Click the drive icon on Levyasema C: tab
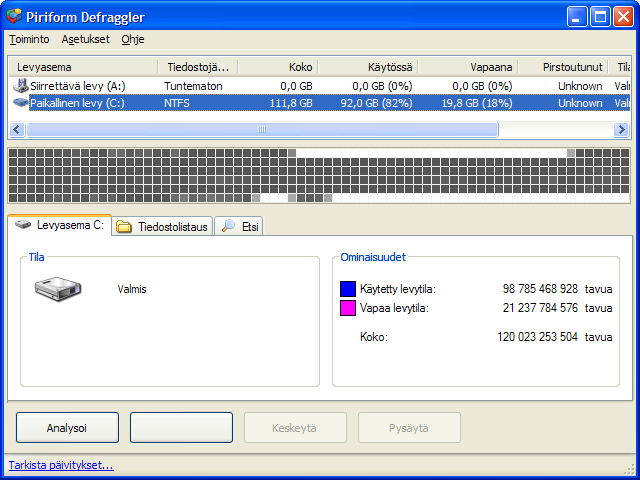This screenshot has width=640, height=480. 23,224
